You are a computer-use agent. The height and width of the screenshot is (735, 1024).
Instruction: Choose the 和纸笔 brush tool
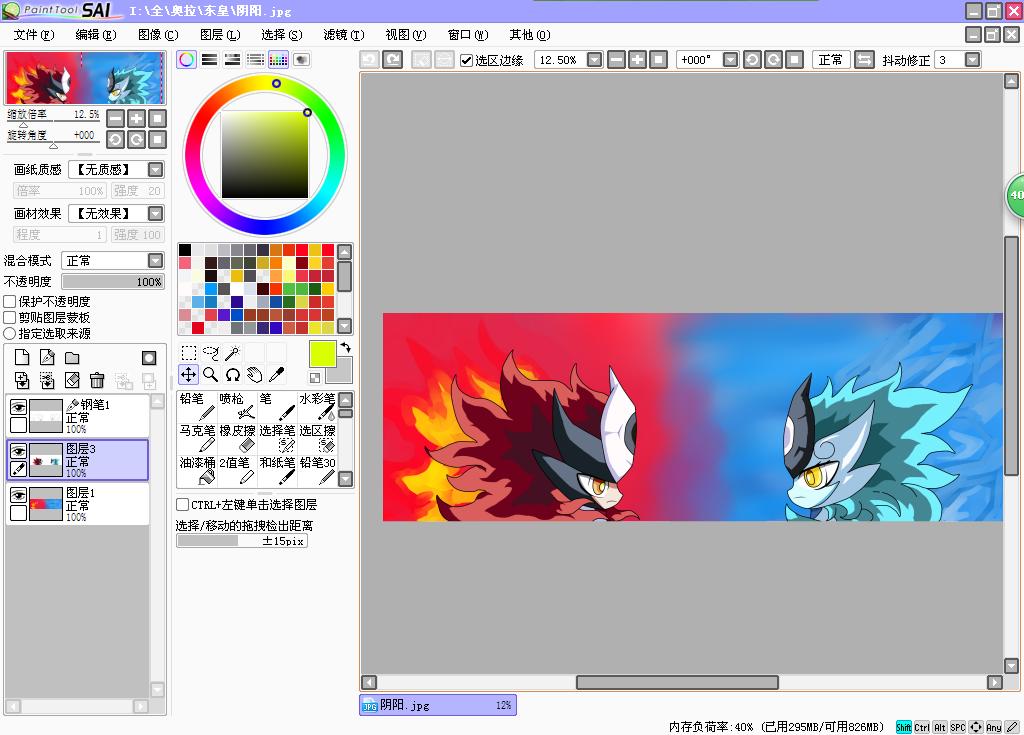pos(278,470)
